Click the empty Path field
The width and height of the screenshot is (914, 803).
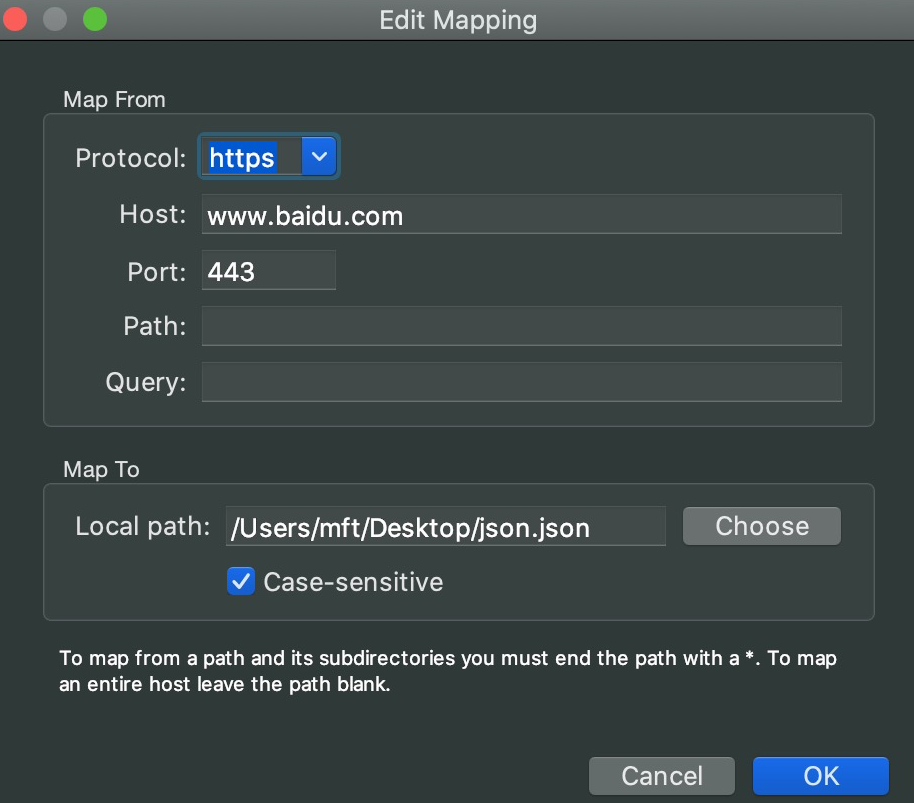pyautogui.click(x=521, y=325)
